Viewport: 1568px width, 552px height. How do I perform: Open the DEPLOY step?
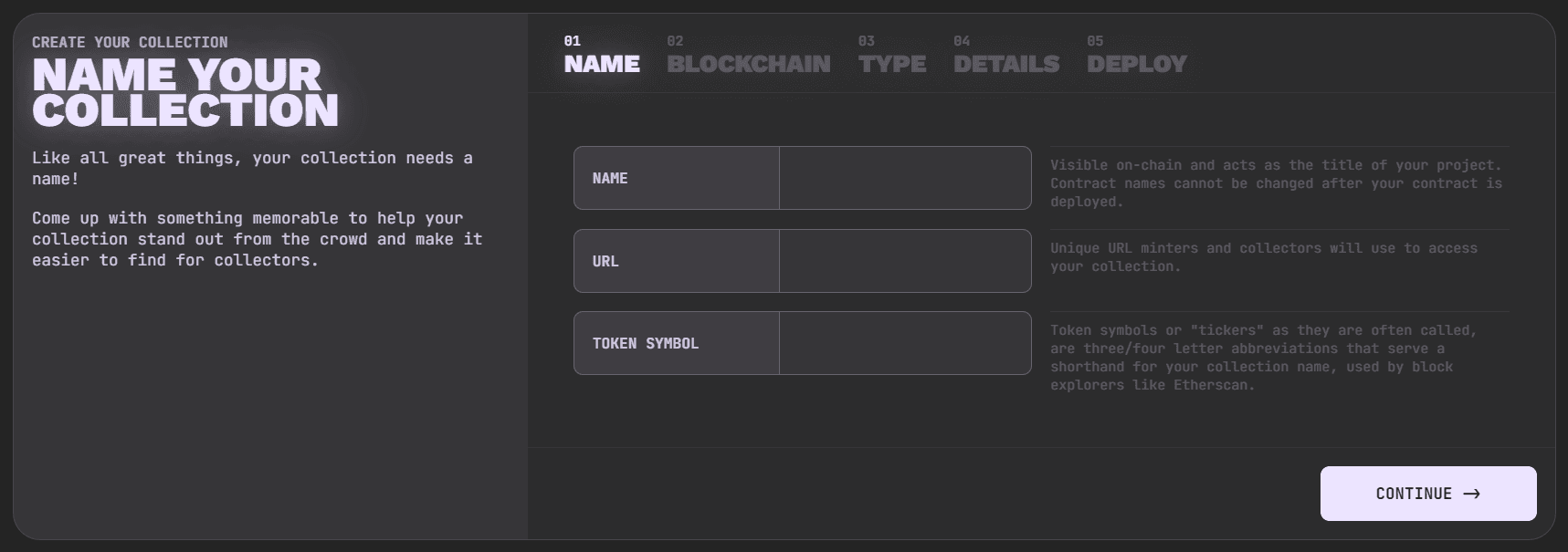pos(1135,64)
